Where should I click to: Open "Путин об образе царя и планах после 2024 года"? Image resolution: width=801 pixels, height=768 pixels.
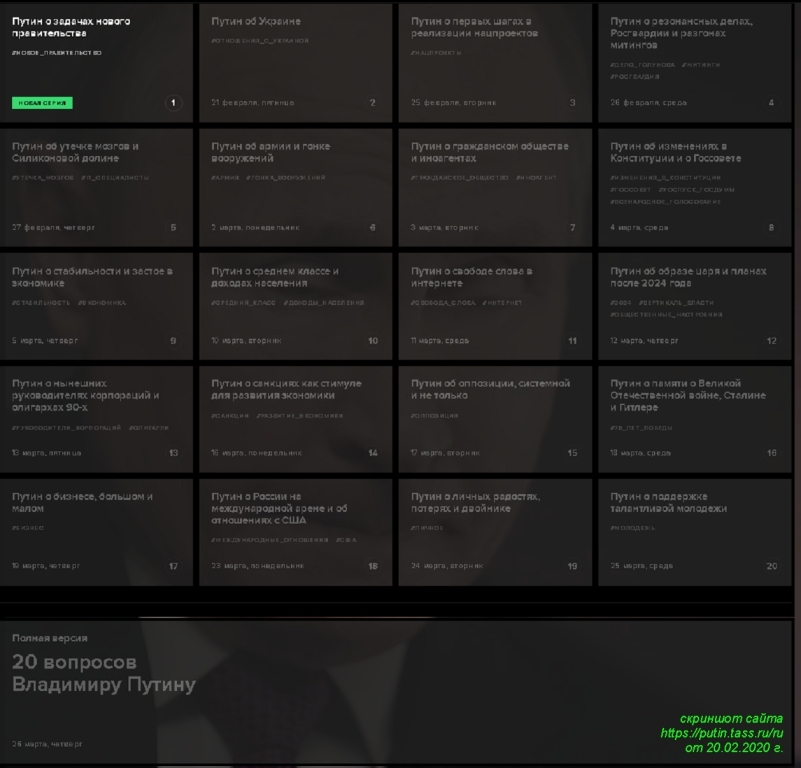[688, 277]
